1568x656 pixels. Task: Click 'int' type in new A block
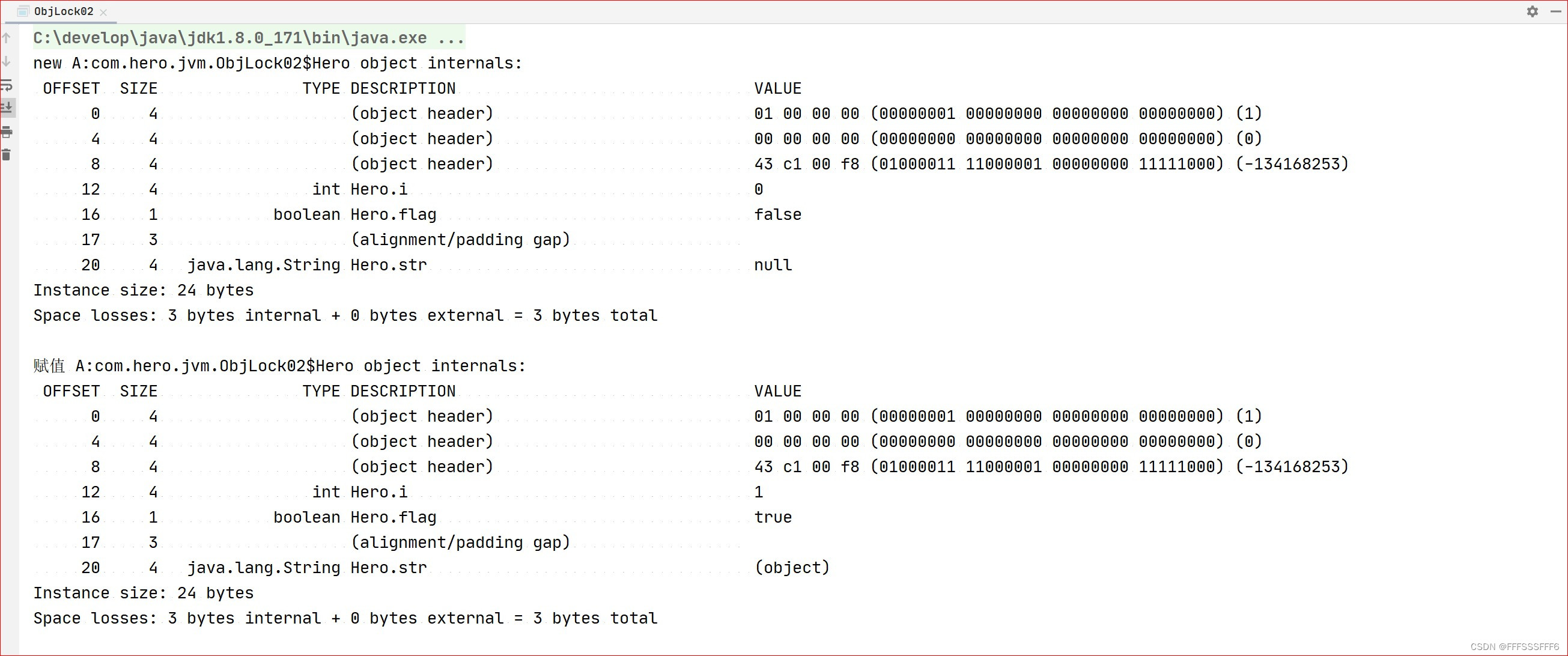(326, 189)
